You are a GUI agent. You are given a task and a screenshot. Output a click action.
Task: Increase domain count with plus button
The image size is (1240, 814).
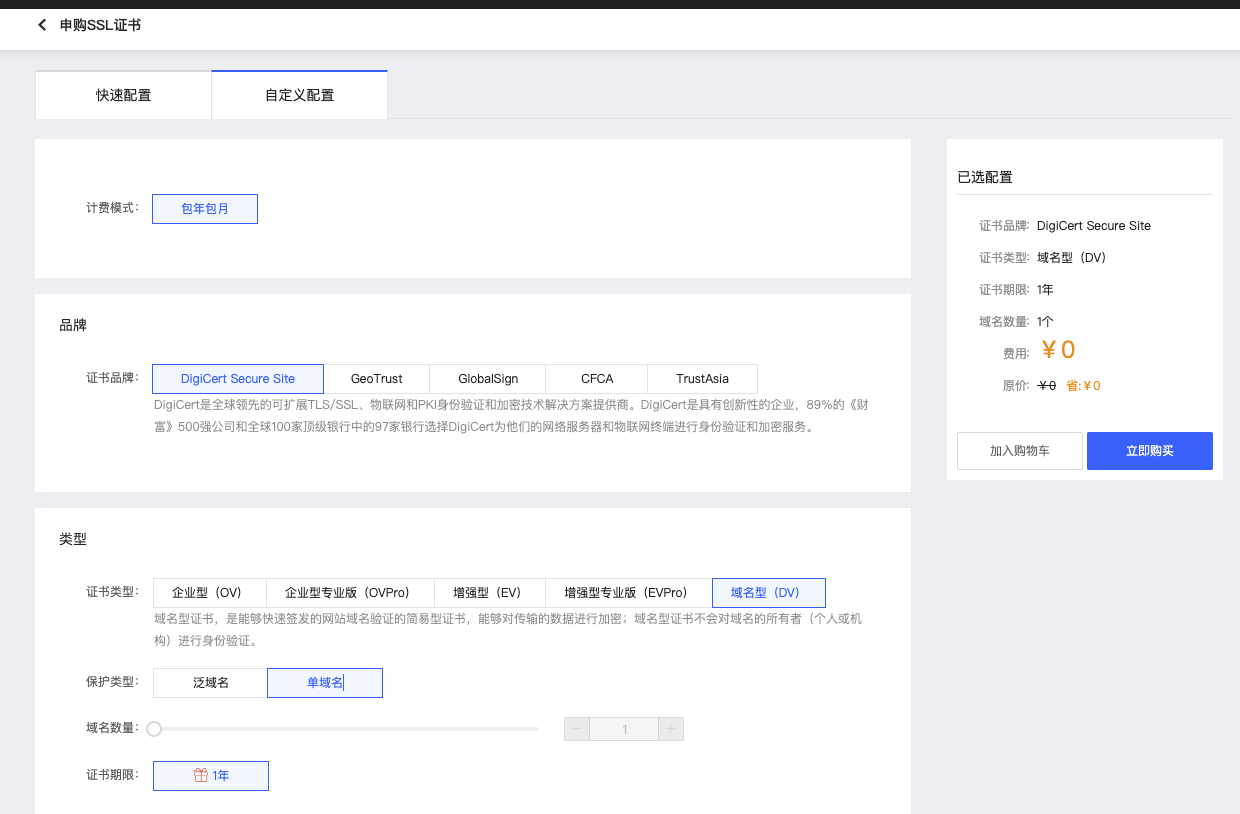point(671,729)
